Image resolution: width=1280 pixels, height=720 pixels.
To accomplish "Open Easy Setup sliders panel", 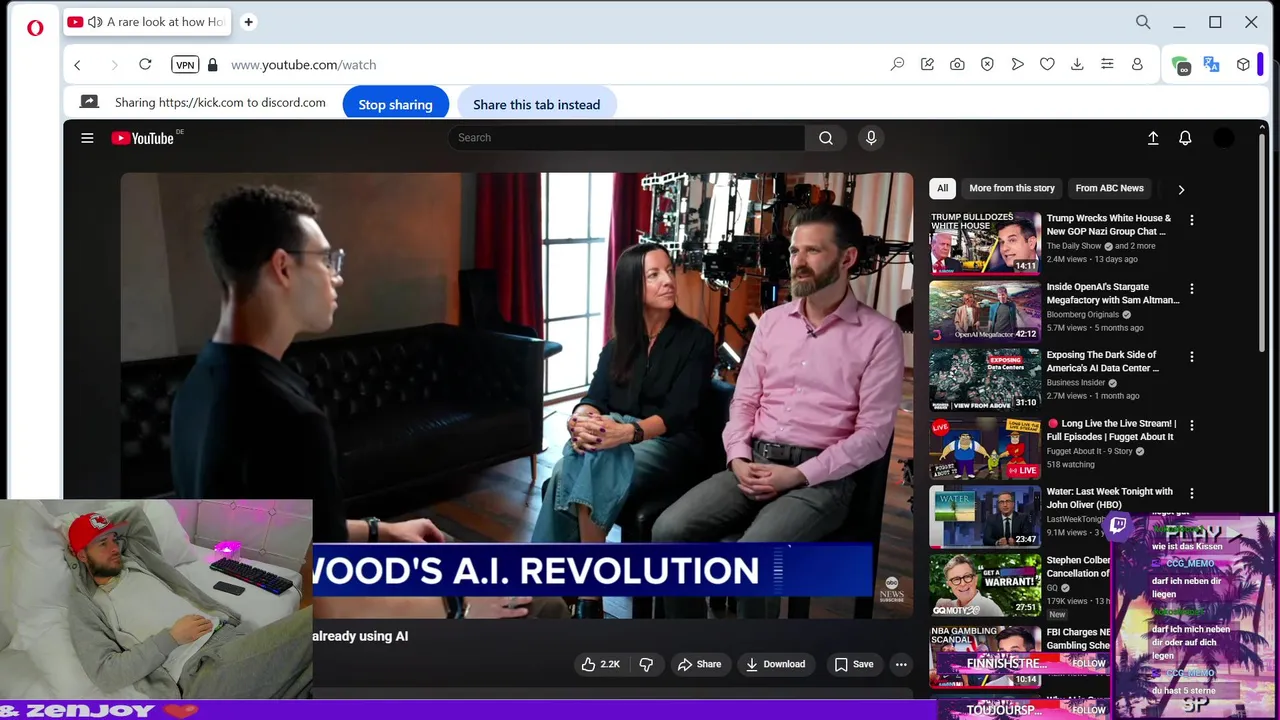I will pos(1107,64).
